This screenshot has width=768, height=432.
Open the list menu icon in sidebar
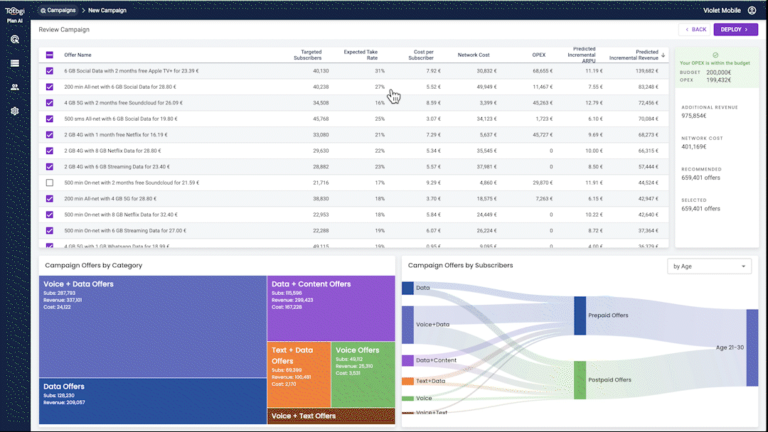tap(15, 64)
